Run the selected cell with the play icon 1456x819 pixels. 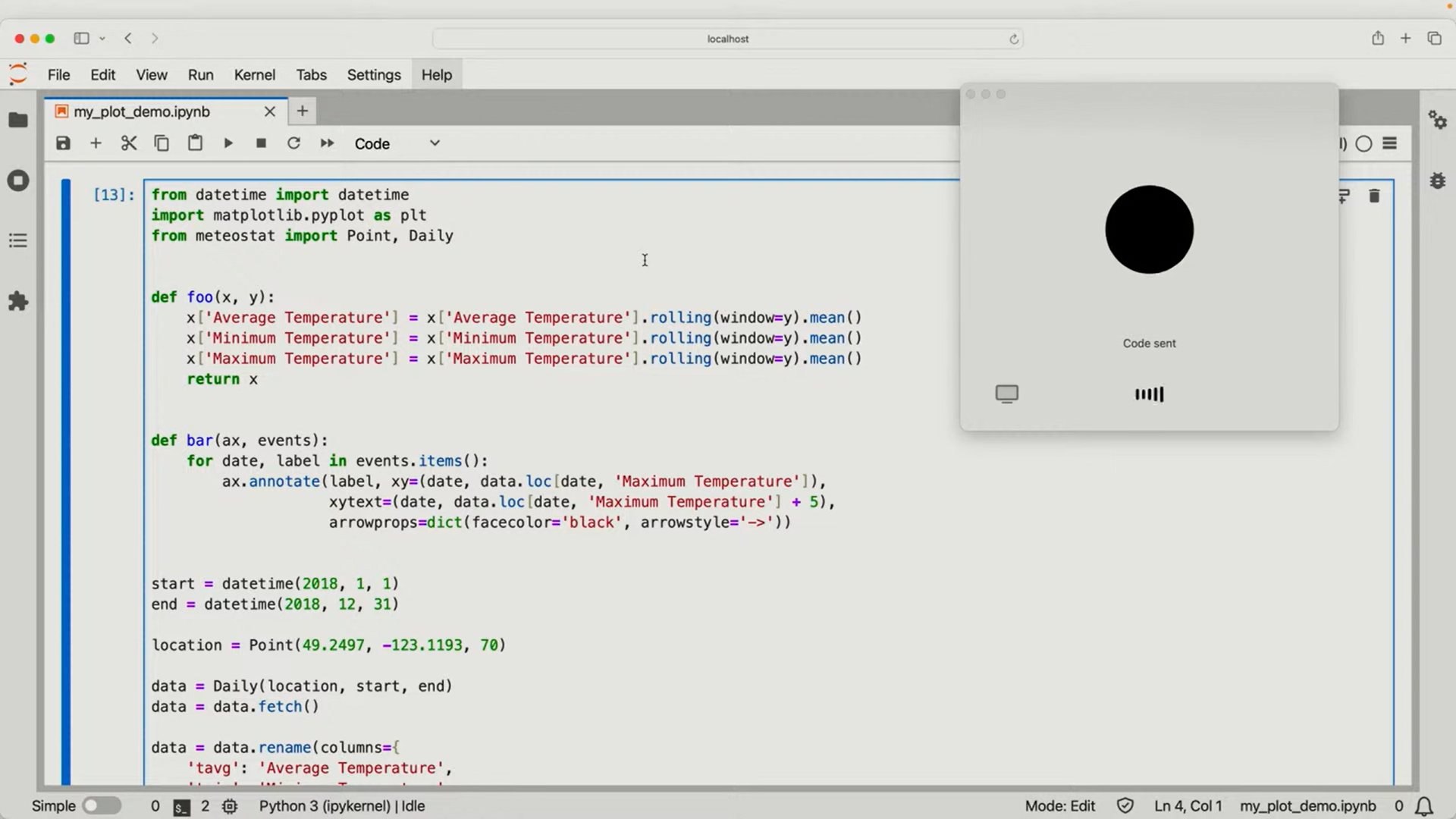228,143
